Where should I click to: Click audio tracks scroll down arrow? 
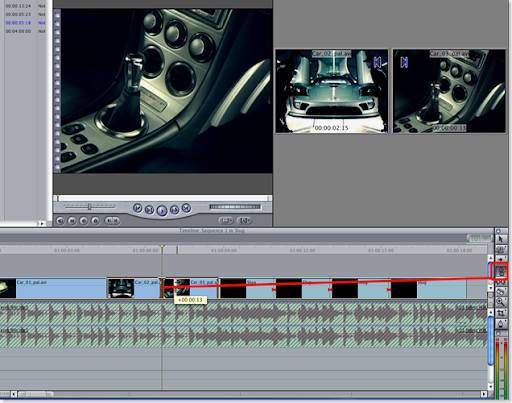491,387
